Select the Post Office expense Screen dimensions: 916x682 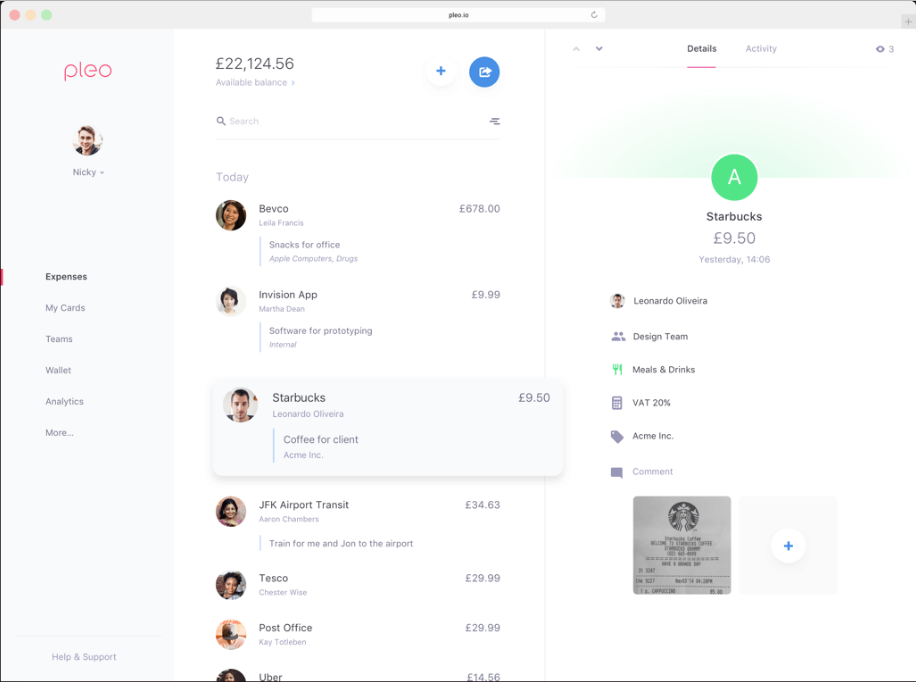click(x=358, y=634)
